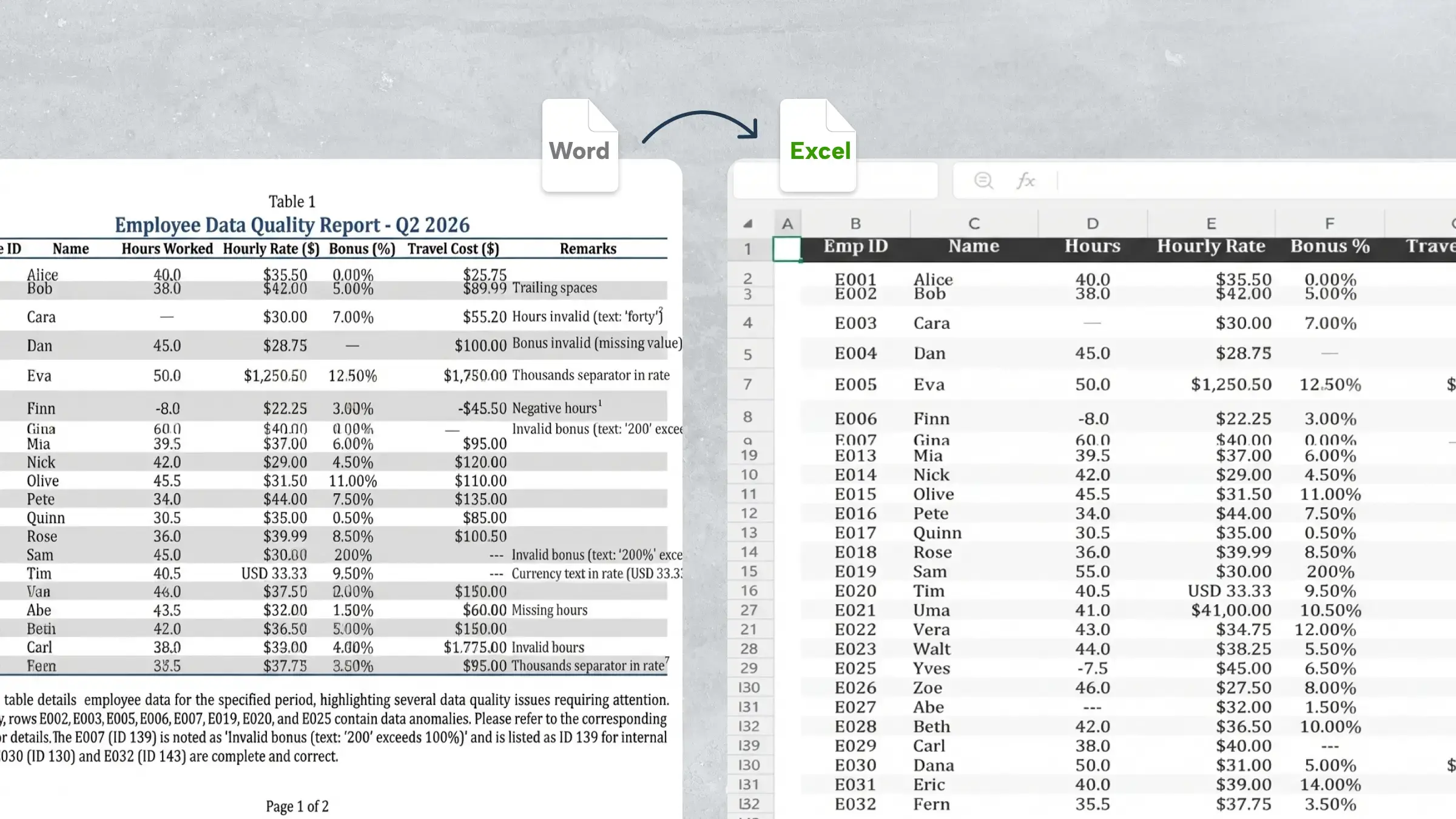Screen dimensions: 1456x819
Task: Click the 'Page 1 of 2' footer in Word
Action: (297, 806)
